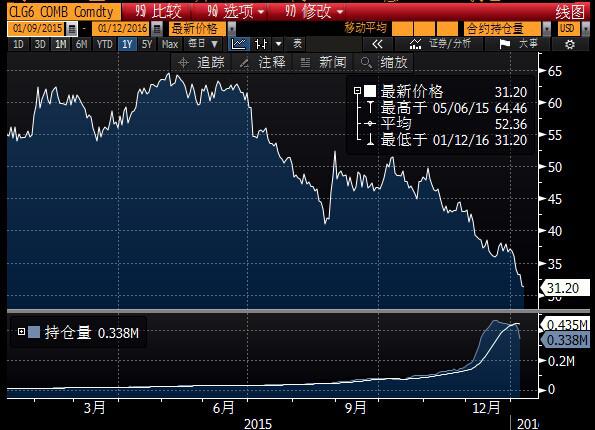Select the 1Y range tab
This screenshot has width=595, height=430.
pyautogui.click(x=127, y=44)
